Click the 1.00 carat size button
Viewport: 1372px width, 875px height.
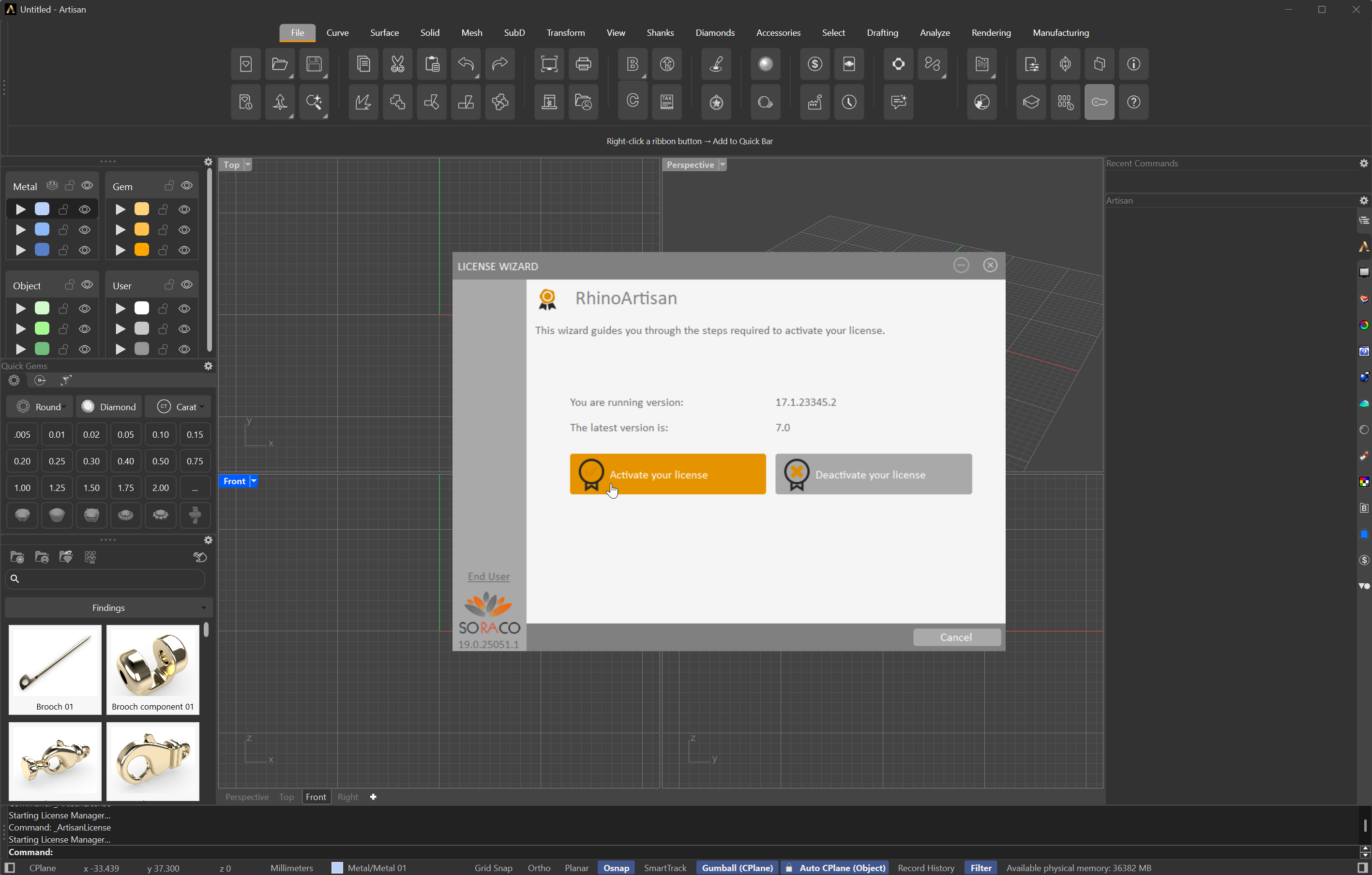[22, 488]
